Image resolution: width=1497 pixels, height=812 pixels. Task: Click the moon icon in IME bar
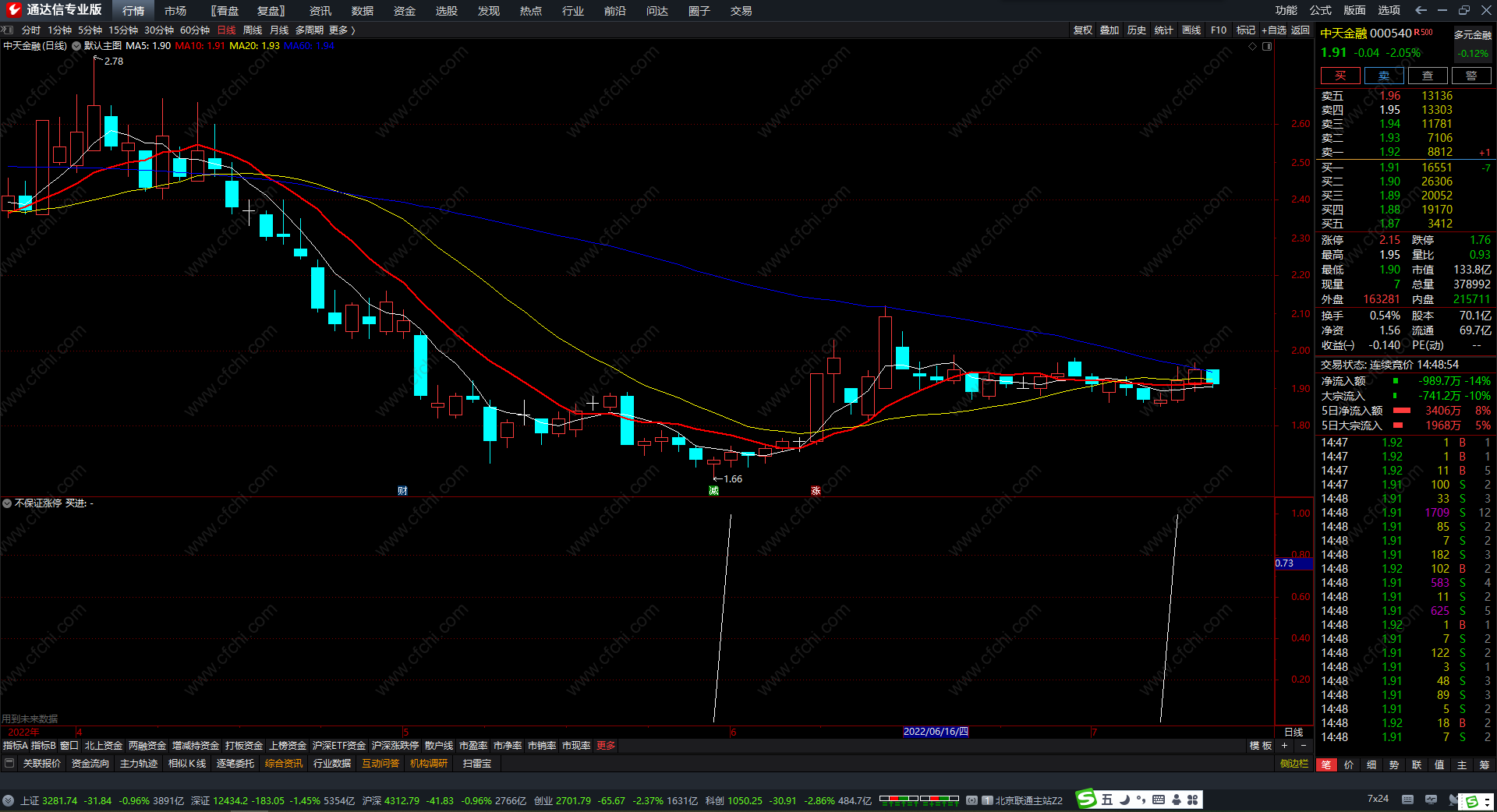click(1124, 800)
